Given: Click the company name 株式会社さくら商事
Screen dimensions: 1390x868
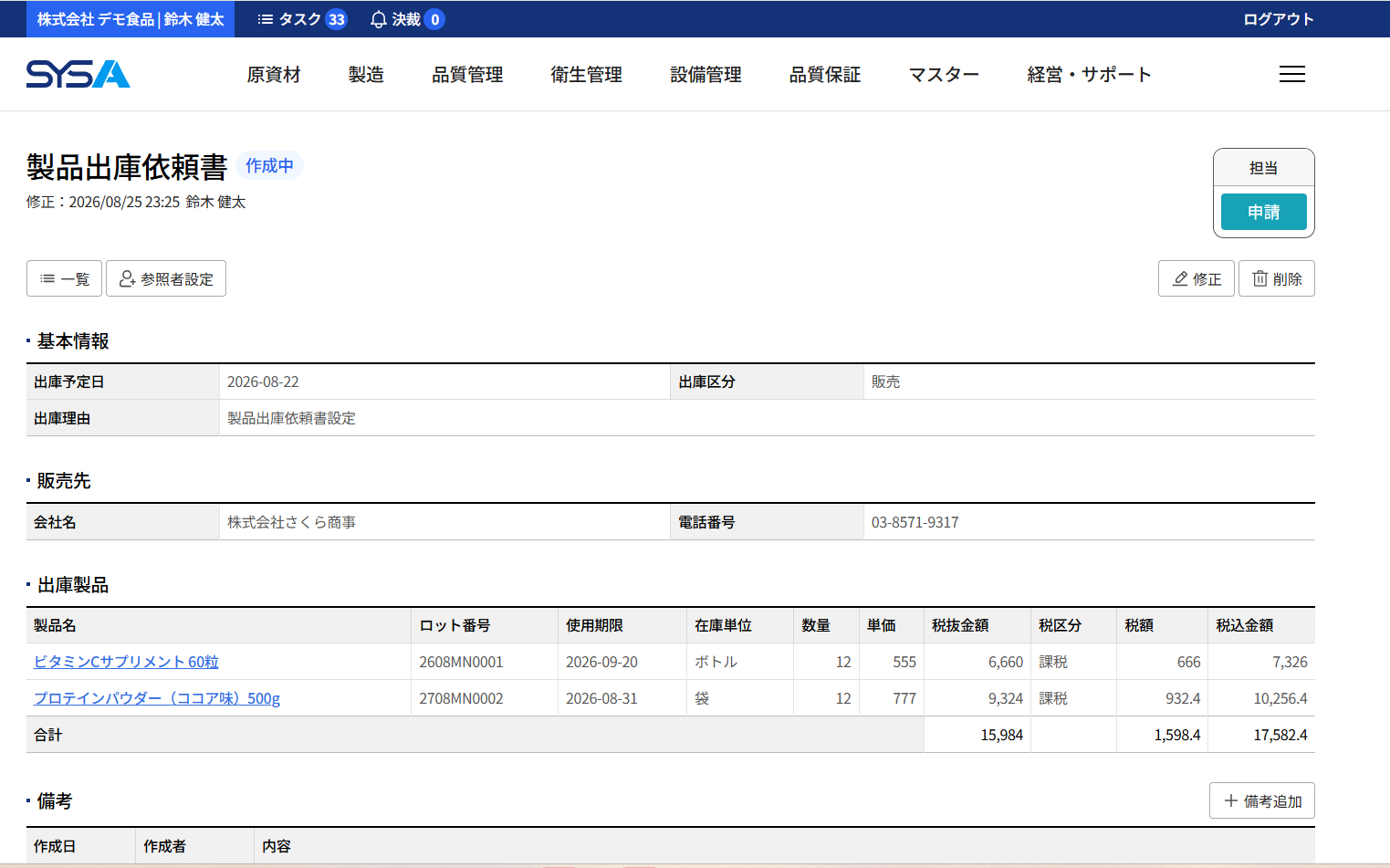Looking at the screenshot, I should pyautogui.click(x=291, y=522).
